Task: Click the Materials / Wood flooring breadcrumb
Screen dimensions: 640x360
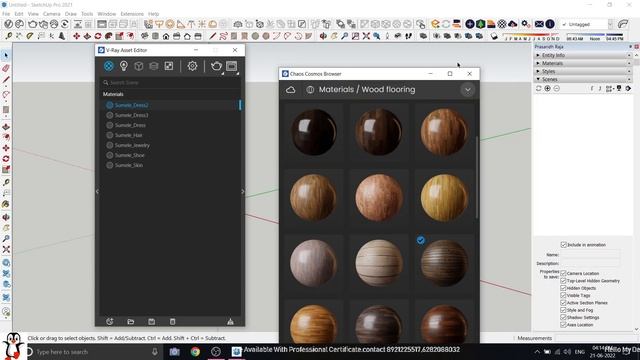Action: coord(367,89)
